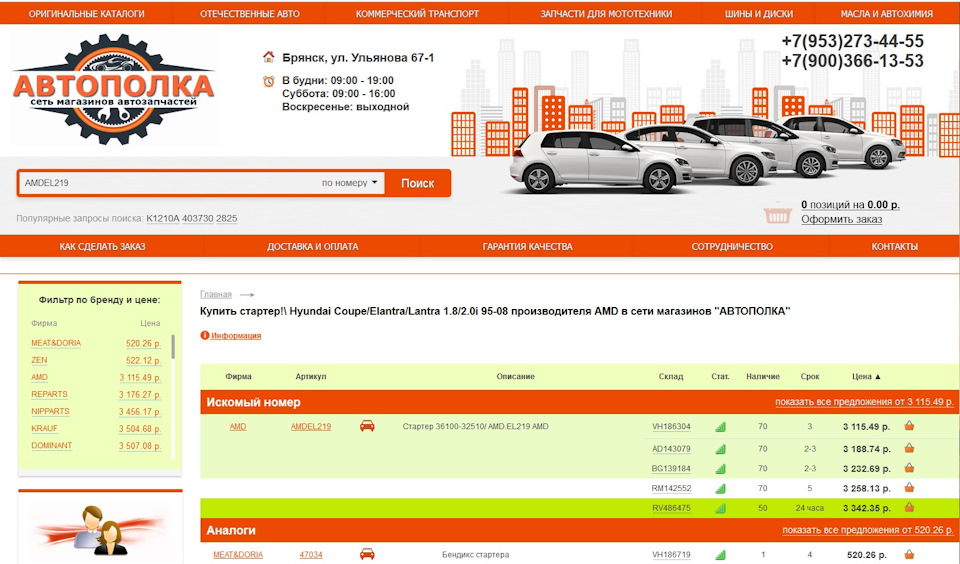Sort by Цена column header
Image resolution: width=960 pixels, height=564 pixels.
coord(866,376)
